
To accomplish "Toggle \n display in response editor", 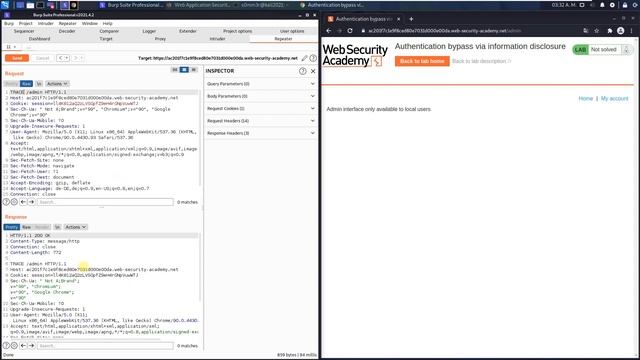I will coord(57,227).
